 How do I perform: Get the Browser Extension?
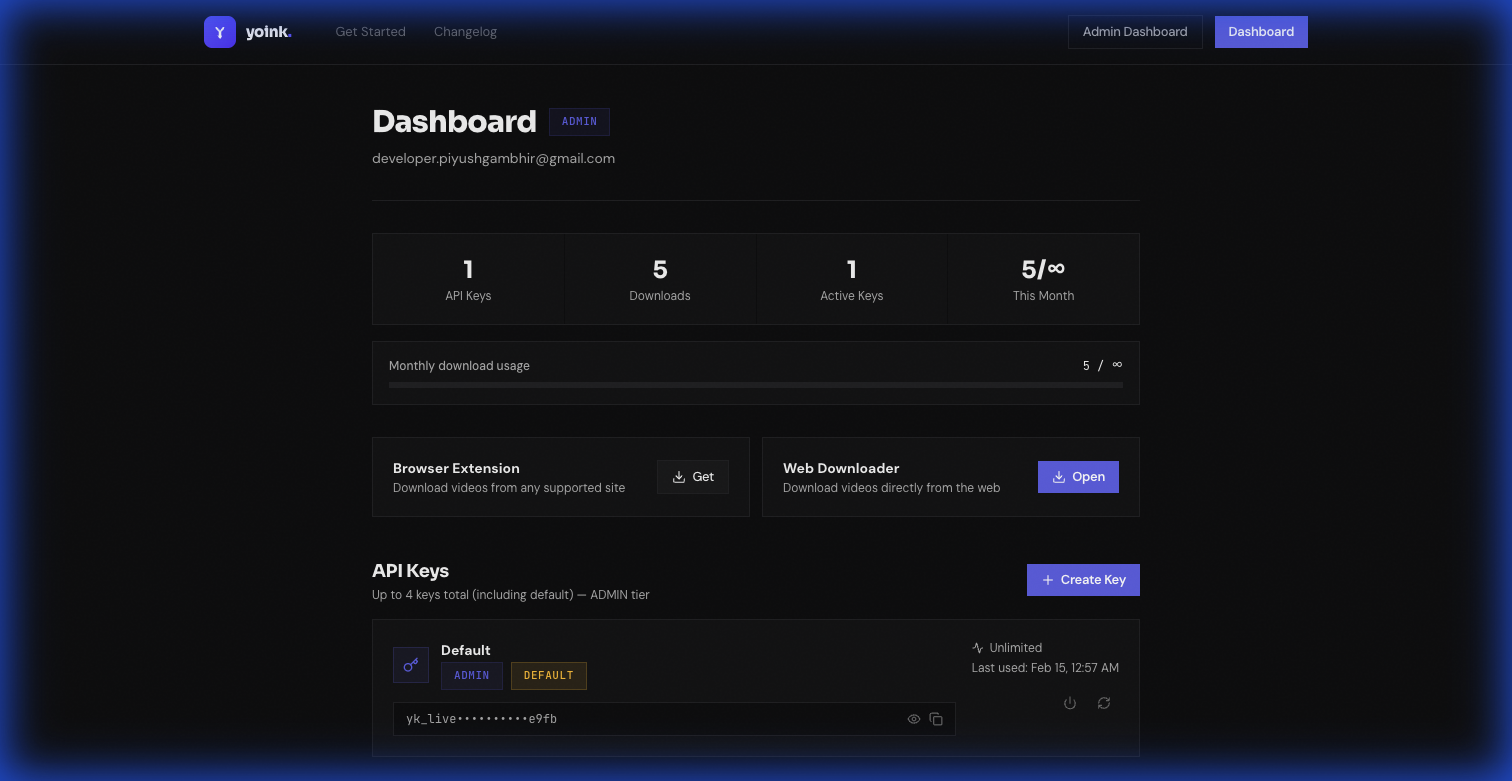(693, 477)
